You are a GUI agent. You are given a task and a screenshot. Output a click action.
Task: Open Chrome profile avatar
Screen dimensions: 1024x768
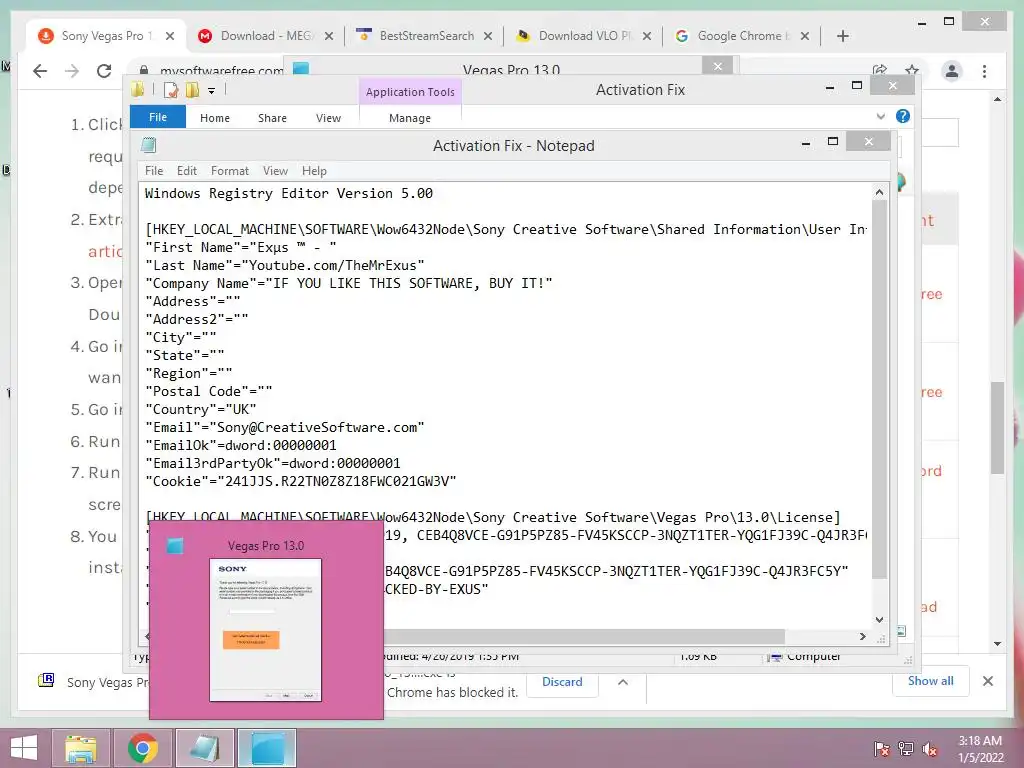pyautogui.click(x=952, y=71)
